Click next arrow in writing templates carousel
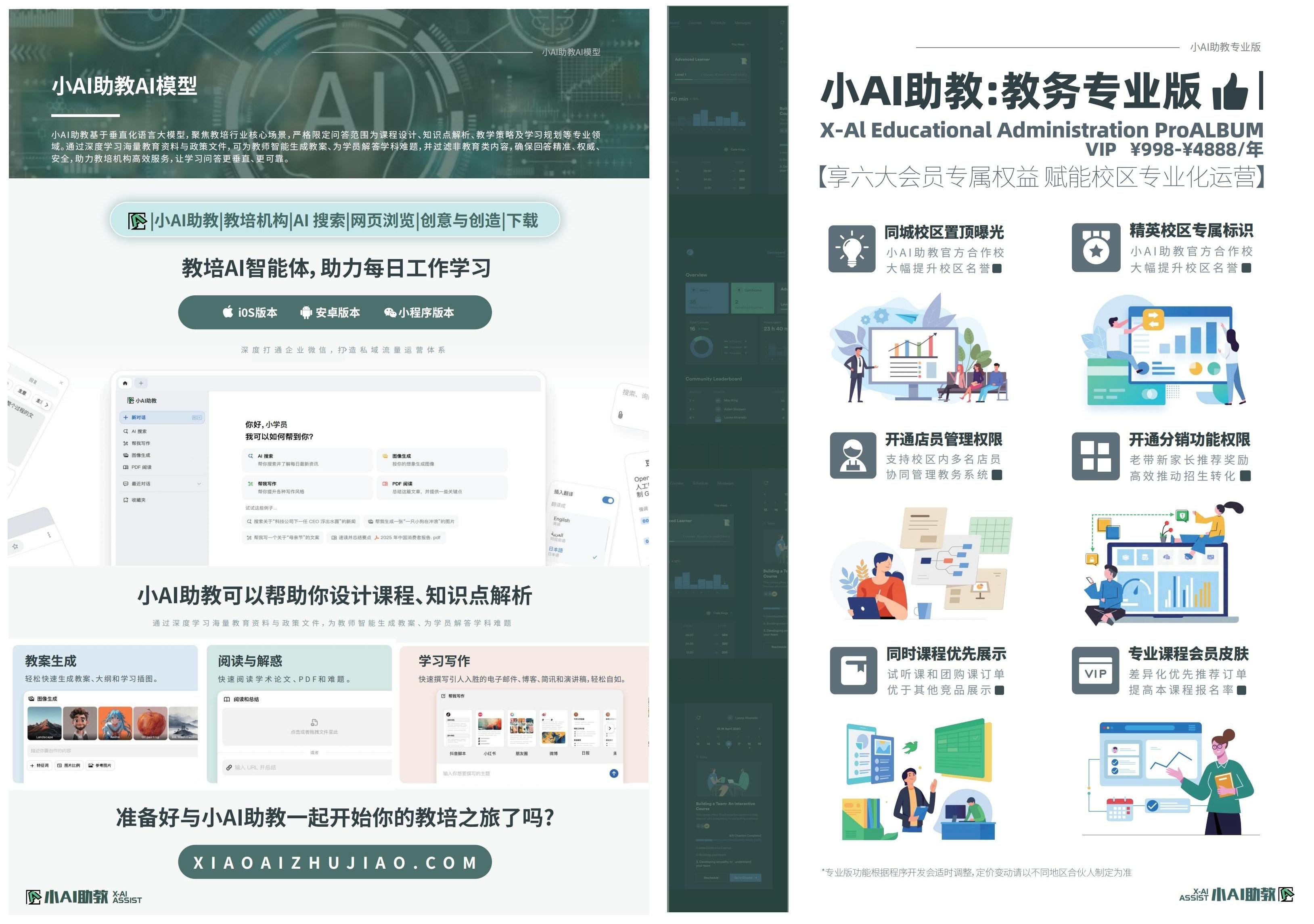The height and width of the screenshot is (924, 1314). pos(609,728)
